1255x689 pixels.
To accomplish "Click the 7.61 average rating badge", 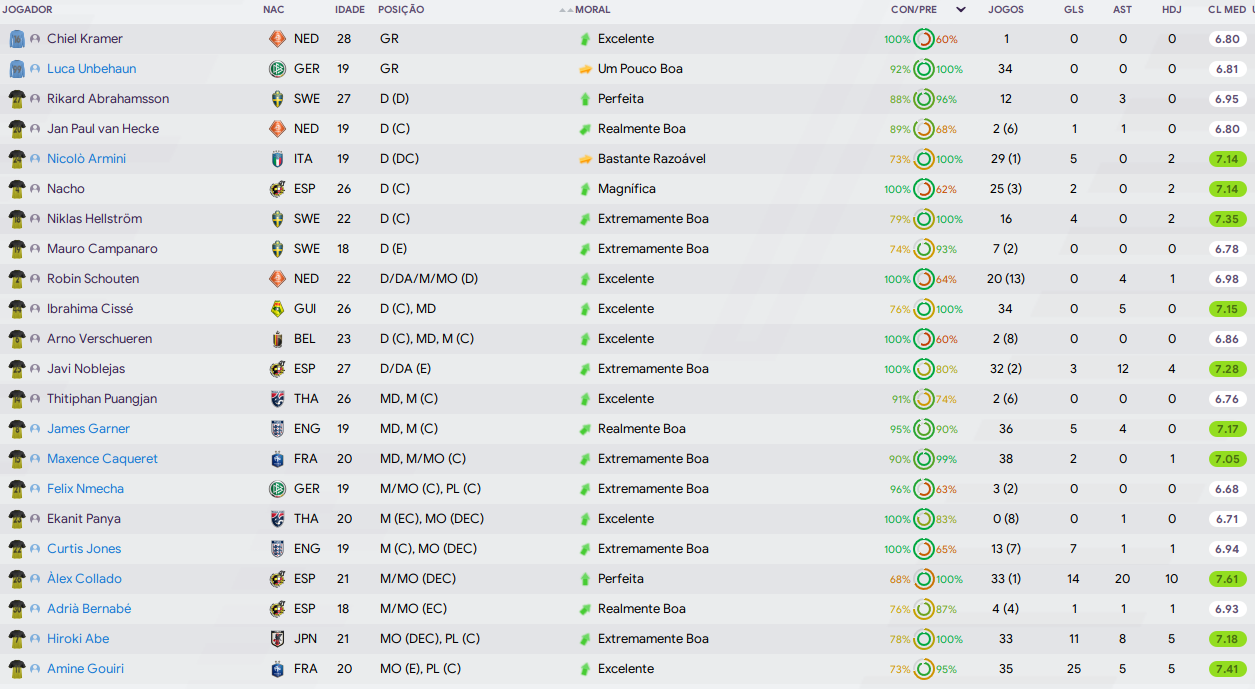I will pyautogui.click(x=1227, y=579).
